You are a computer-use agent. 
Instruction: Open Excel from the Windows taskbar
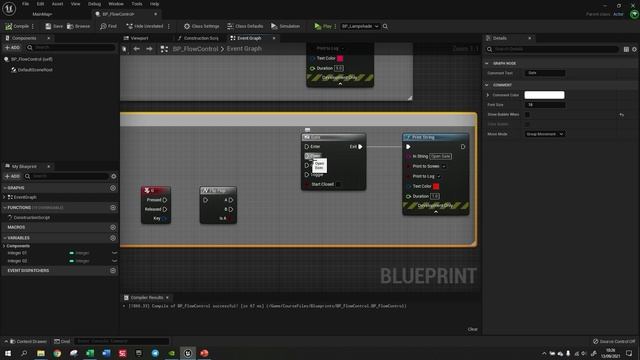tap(90, 353)
